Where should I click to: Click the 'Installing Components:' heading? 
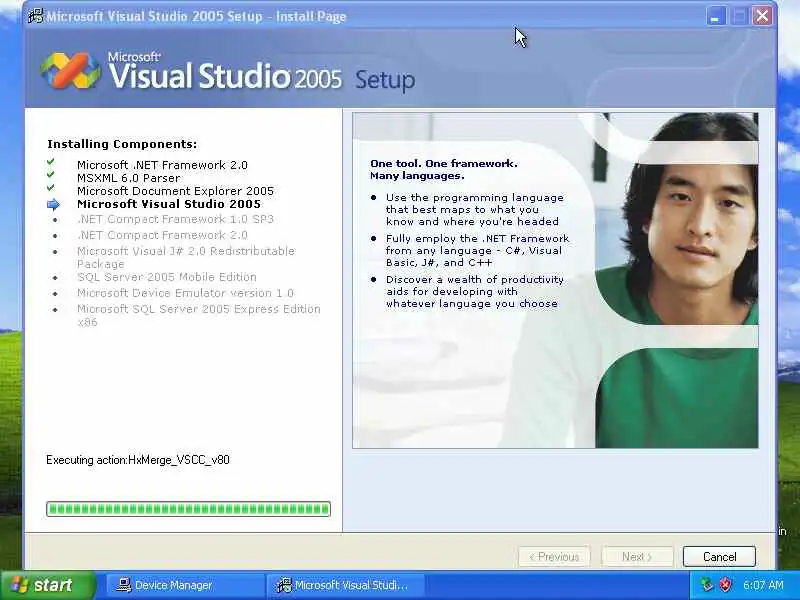click(x=122, y=144)
